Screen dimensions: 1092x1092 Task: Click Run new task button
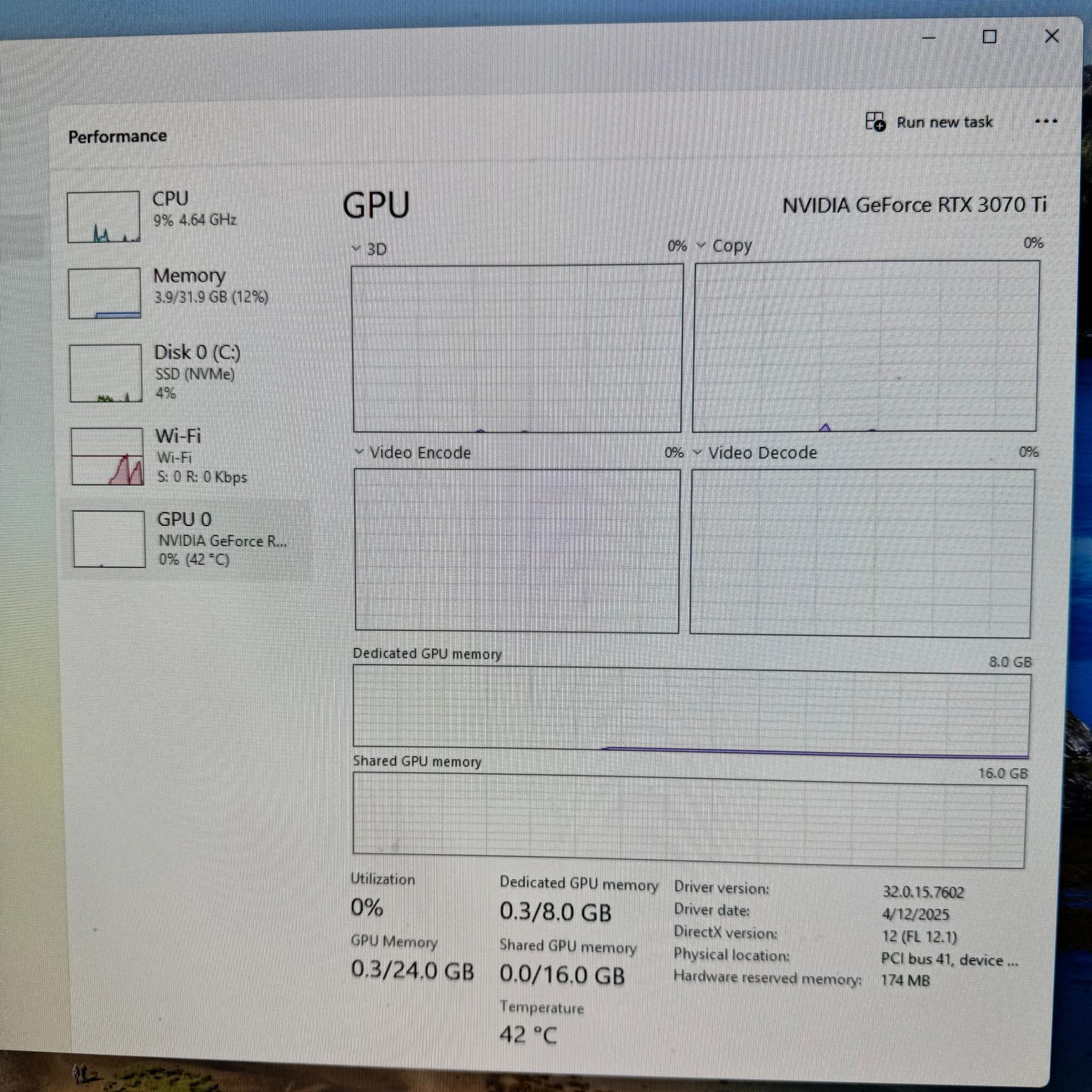[x=929, y=122]
